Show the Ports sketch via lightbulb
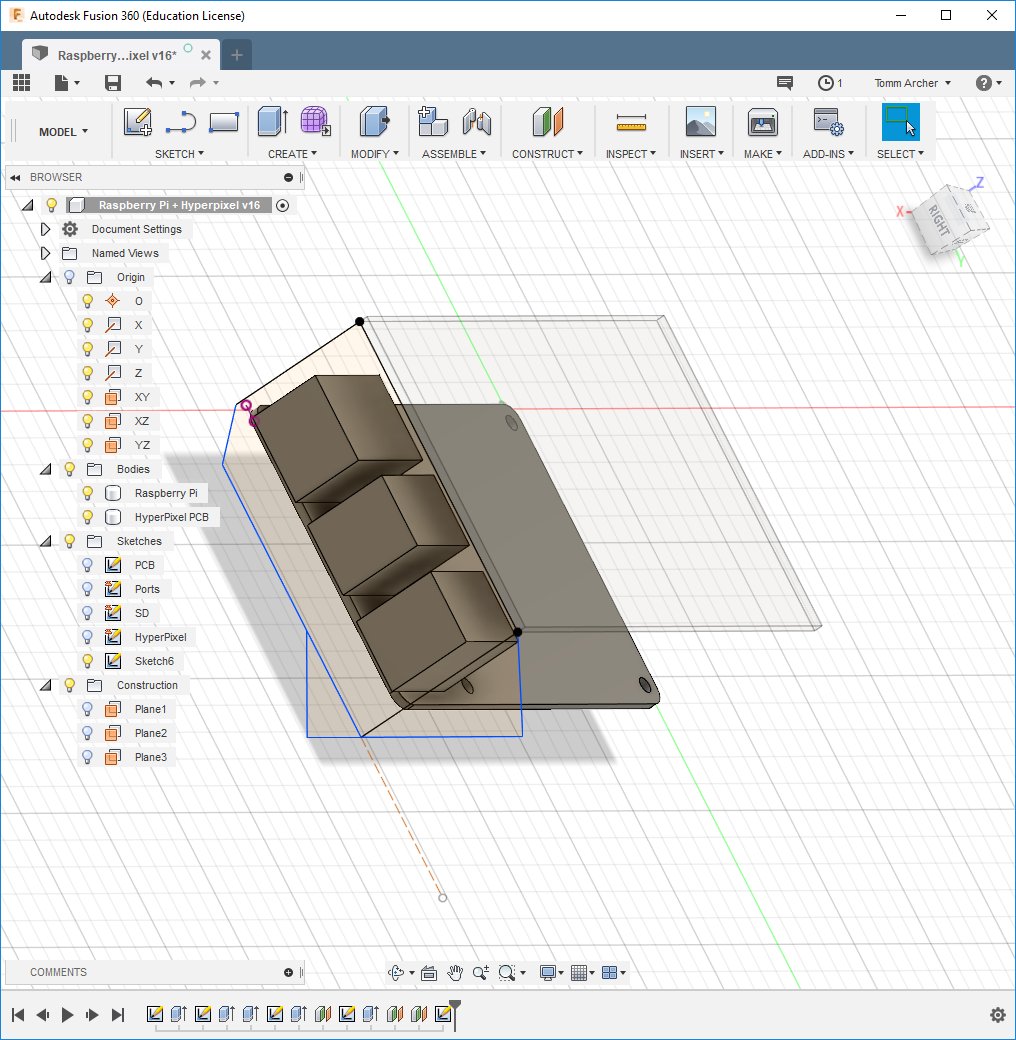This screenshot has width=1016, height=1040. 88,589
